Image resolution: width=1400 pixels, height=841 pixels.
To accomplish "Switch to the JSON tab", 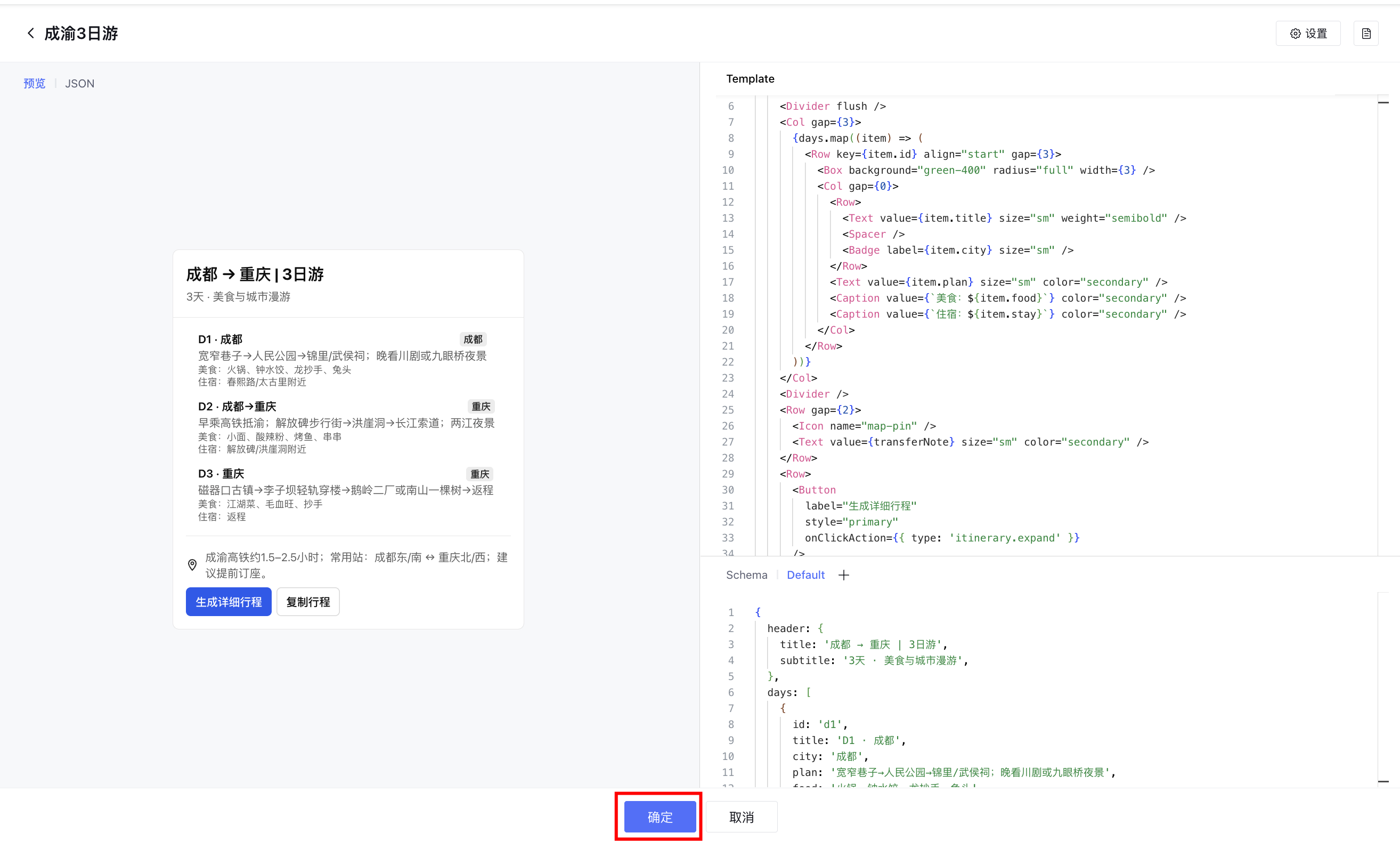I will (79, 83).
